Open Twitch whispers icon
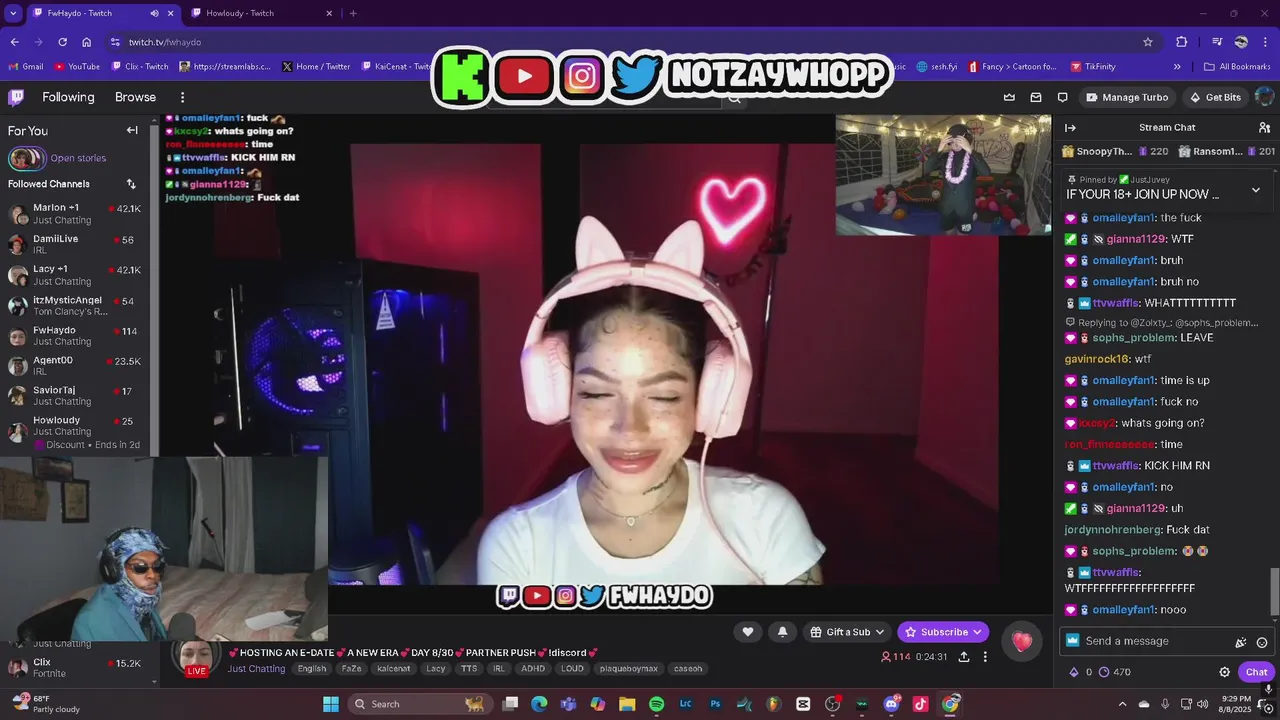The width and height of the screenshot is (1280, 720). [1062, 97]
